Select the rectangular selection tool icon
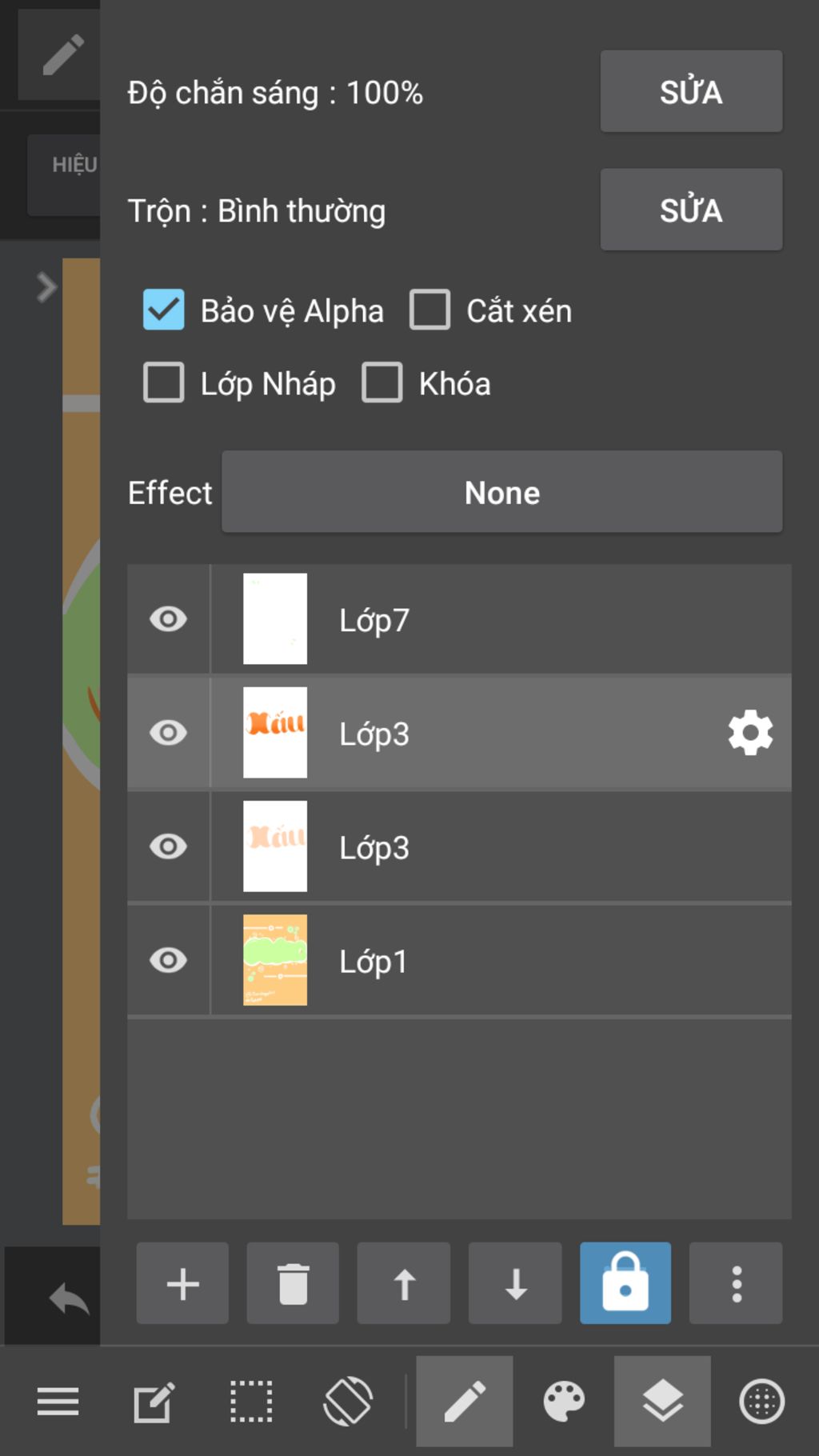819x1456 pixels. [251, 1402]
